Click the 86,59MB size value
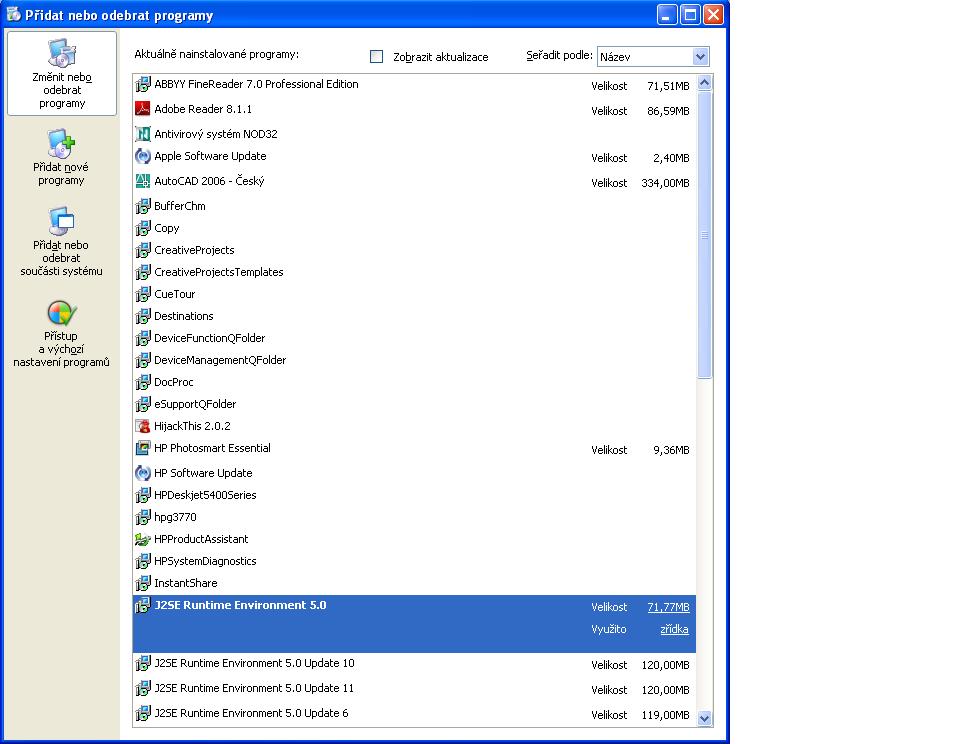953x744 pixels. pyautogui.click(x=668, y=111)
